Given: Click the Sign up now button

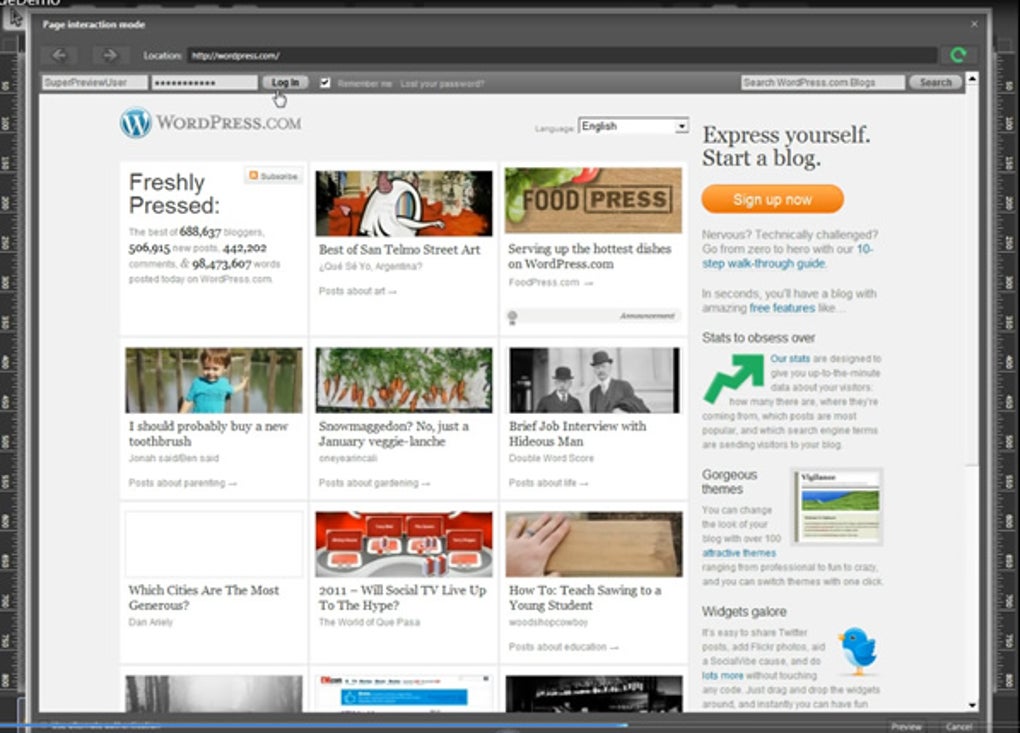Looking at the screenshot, I should pyautogui.click(x=772, y=199).
